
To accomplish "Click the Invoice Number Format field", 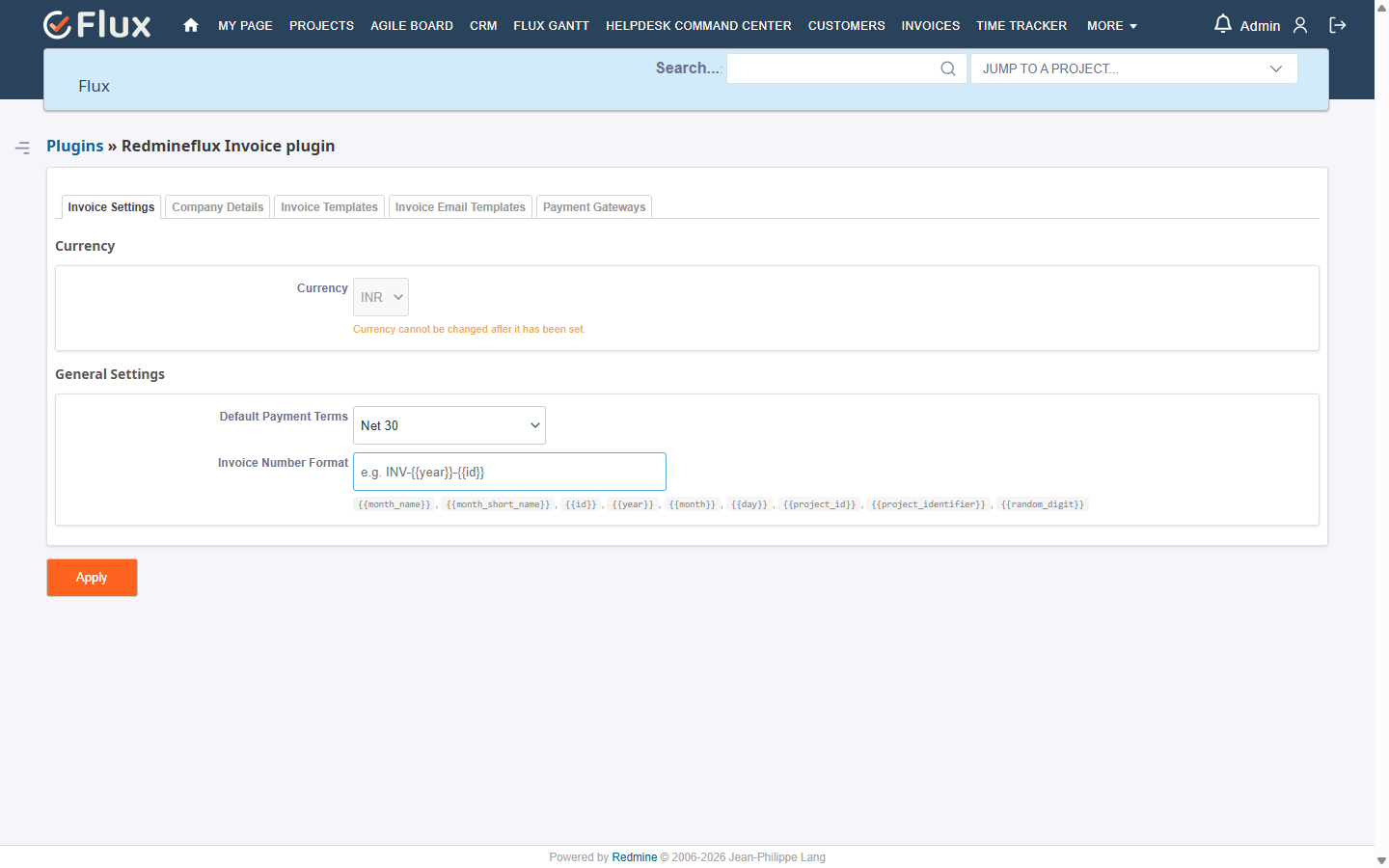I will [x=509, y=472].
